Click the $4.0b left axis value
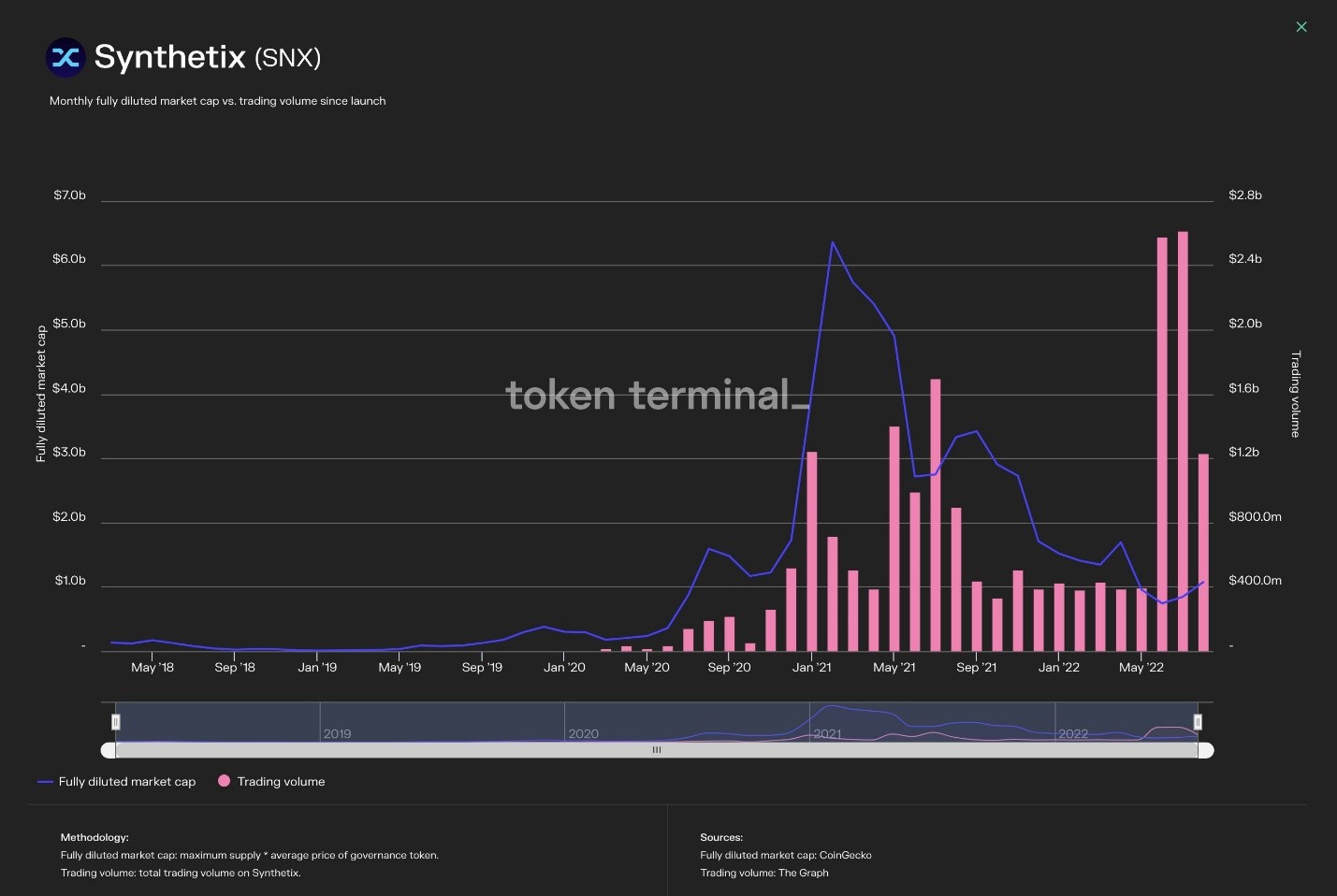 pos(69,388)
